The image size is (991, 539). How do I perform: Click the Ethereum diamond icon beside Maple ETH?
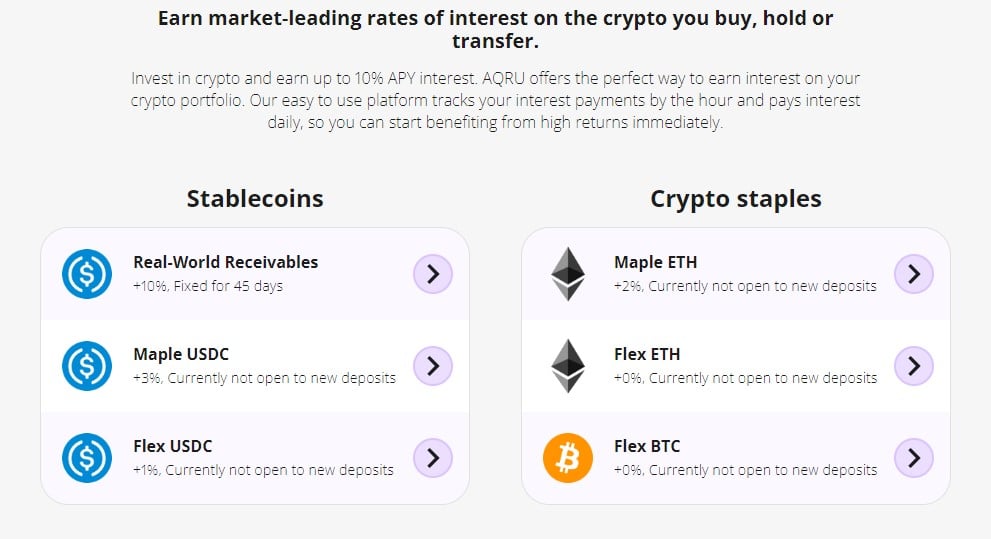tap(568, 274)
